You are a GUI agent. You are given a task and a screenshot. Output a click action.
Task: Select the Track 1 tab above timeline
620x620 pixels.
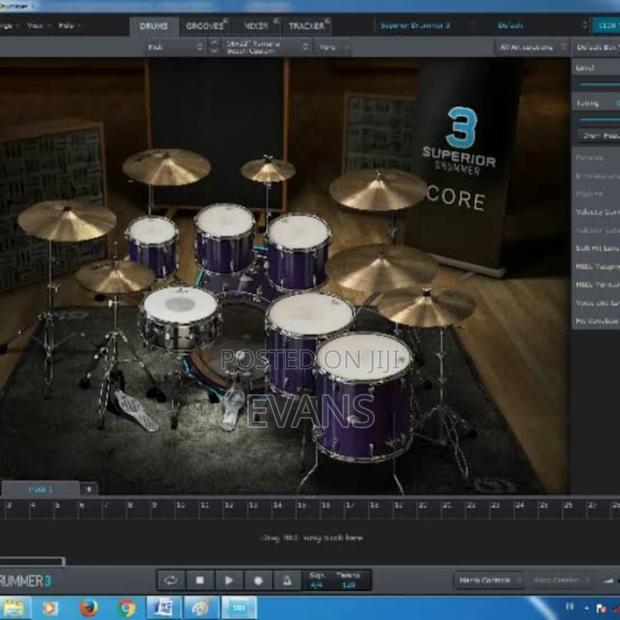40,489
